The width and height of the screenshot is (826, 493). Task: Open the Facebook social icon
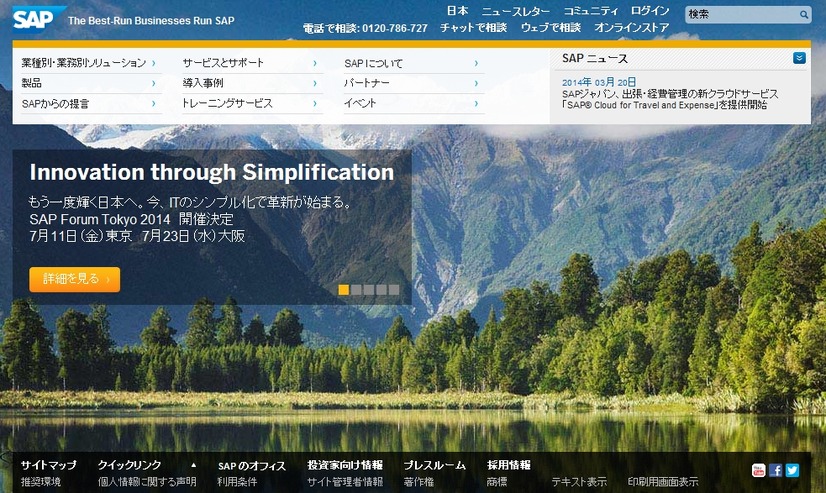point(775,470)
